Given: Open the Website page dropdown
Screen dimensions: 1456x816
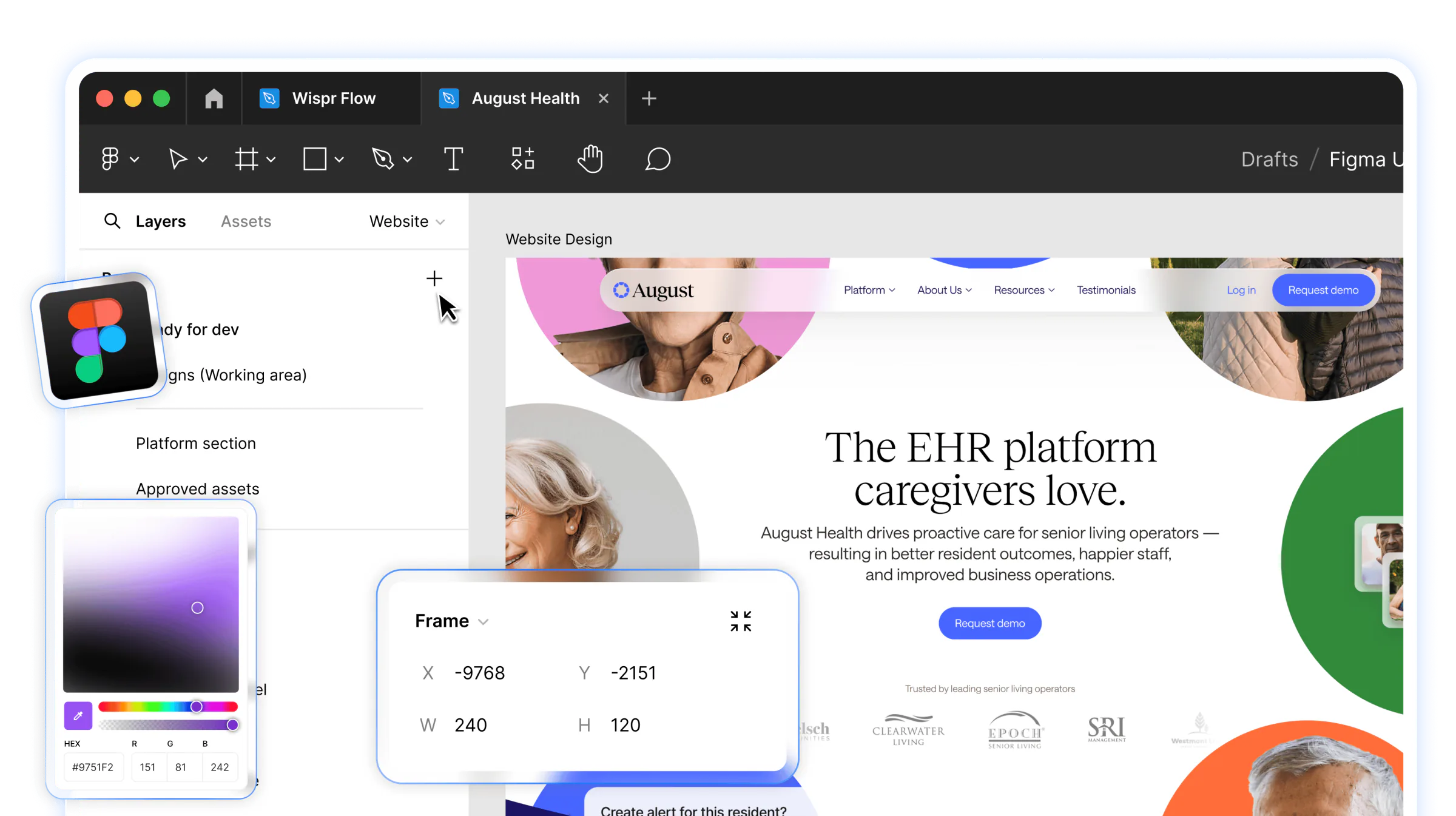Looking at the screenshot, I should coord(407,221).
